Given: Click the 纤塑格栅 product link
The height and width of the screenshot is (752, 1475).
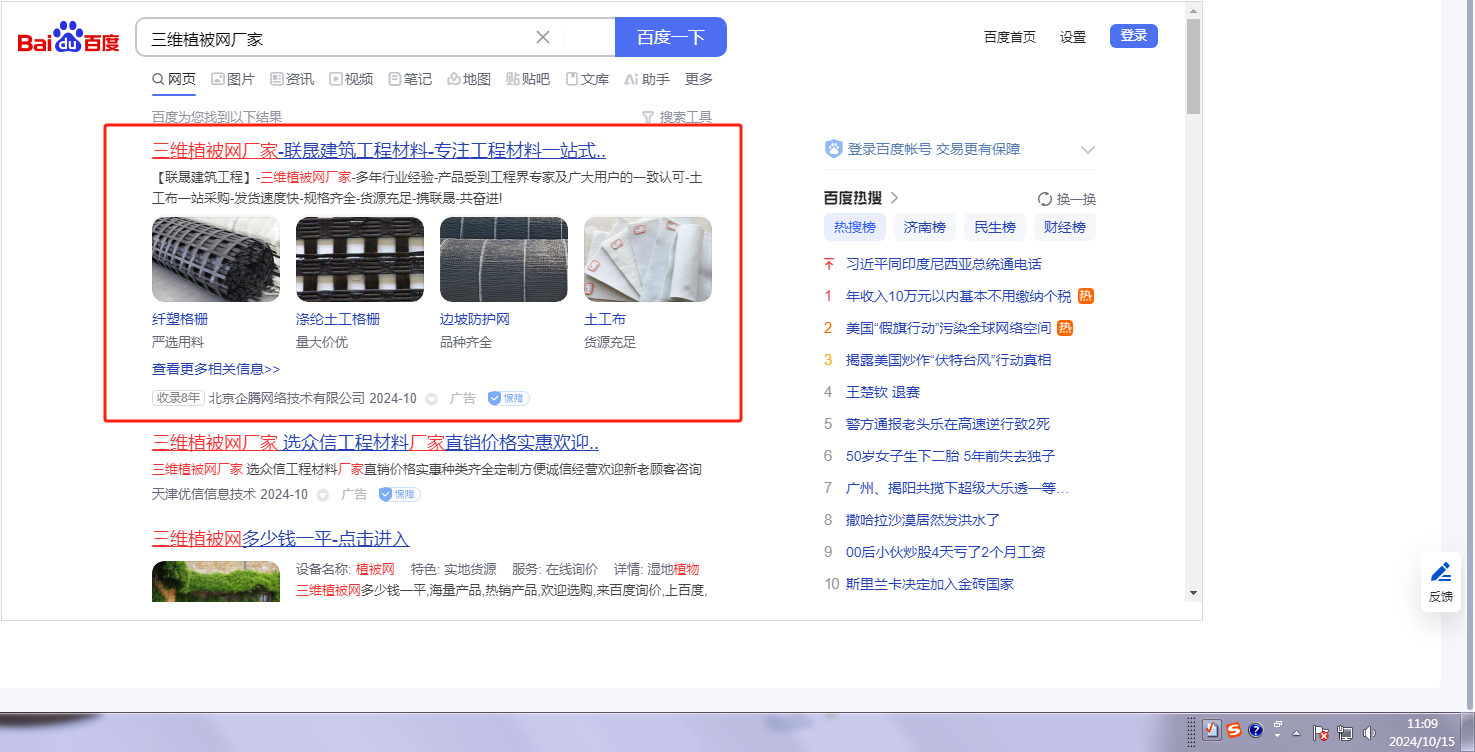Looking at the screenshot, I should 180,319.
